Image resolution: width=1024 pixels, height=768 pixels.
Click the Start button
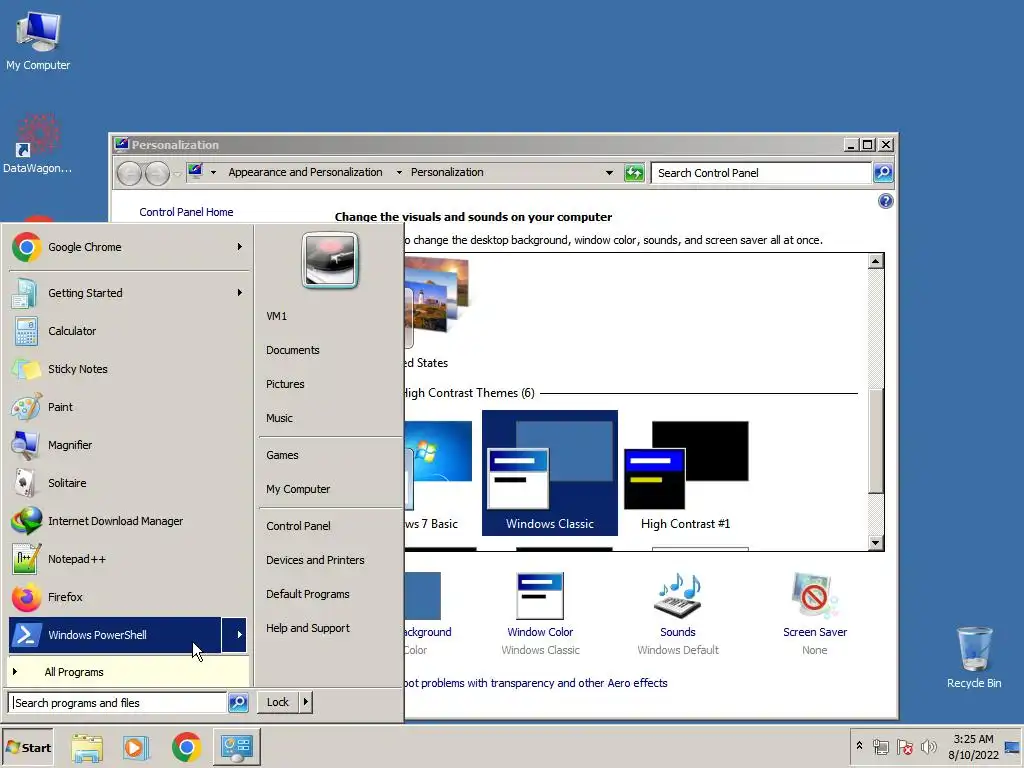tap(28, 748)
